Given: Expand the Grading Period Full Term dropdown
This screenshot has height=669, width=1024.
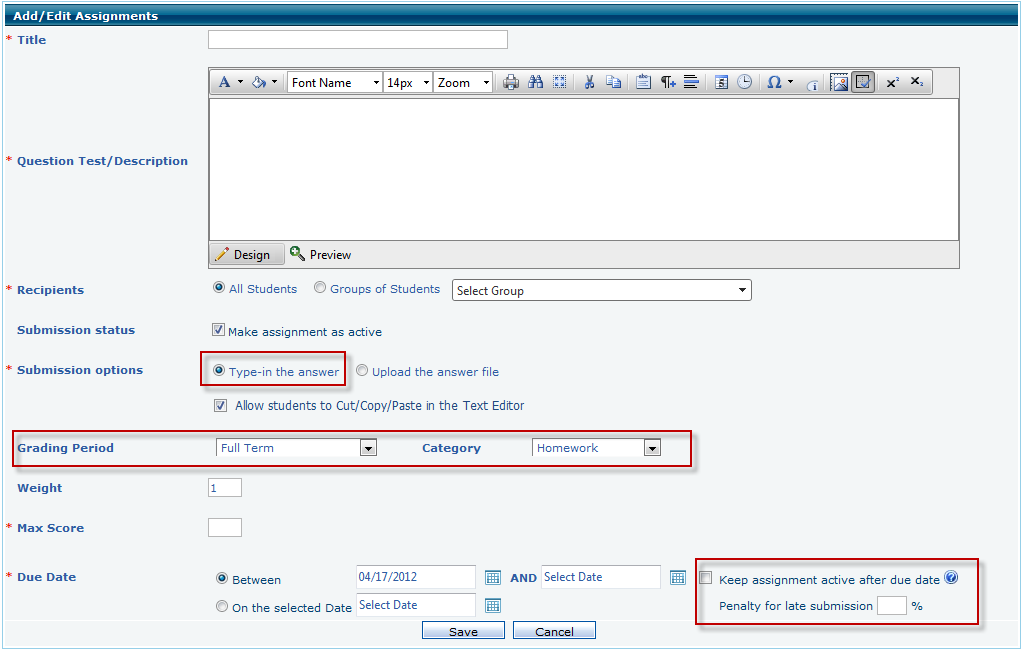Looking at the screenshot, I should (x=368, y=448).
